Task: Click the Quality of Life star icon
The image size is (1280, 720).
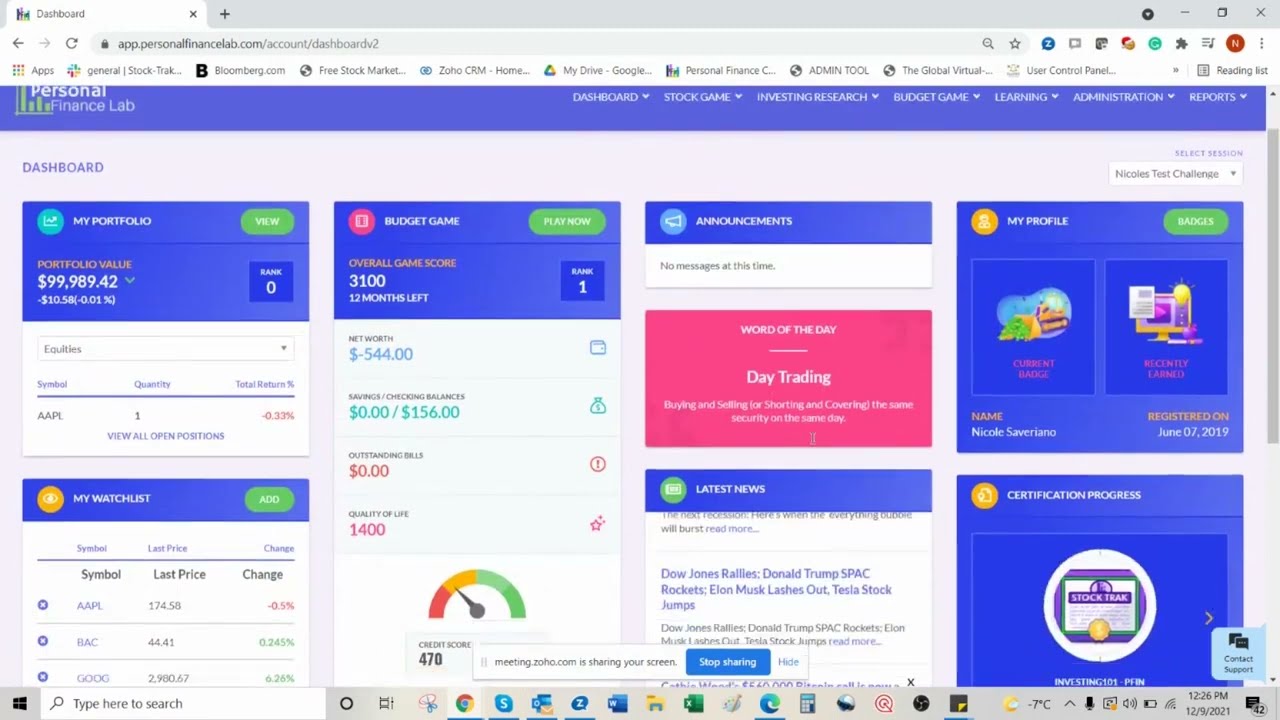Action: click(597, 523)
